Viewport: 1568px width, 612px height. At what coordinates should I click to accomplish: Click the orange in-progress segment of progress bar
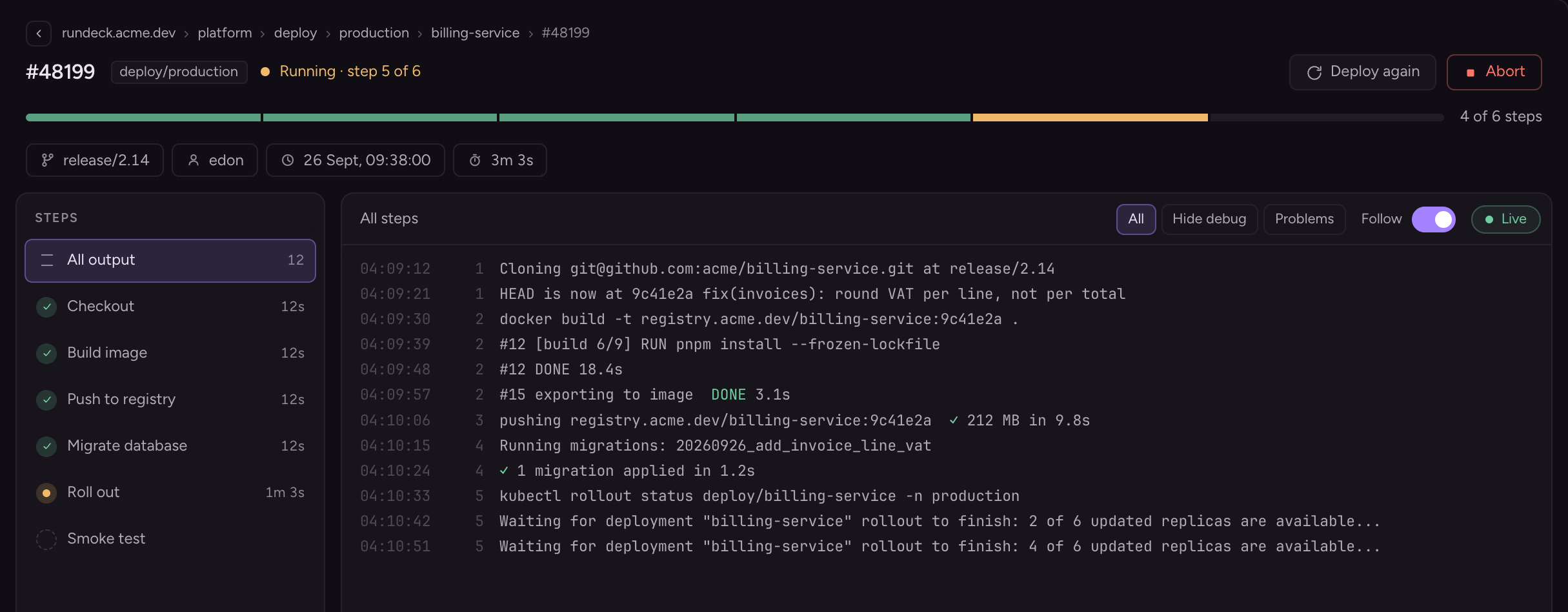tap(1090, 117)
